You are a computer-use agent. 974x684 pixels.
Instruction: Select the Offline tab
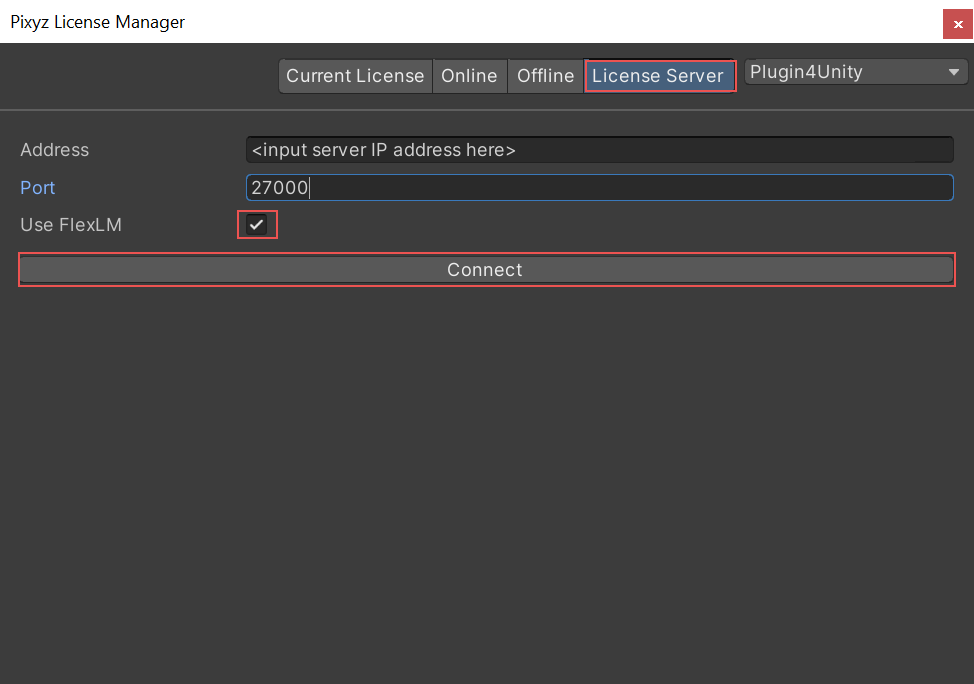[545, 76]
